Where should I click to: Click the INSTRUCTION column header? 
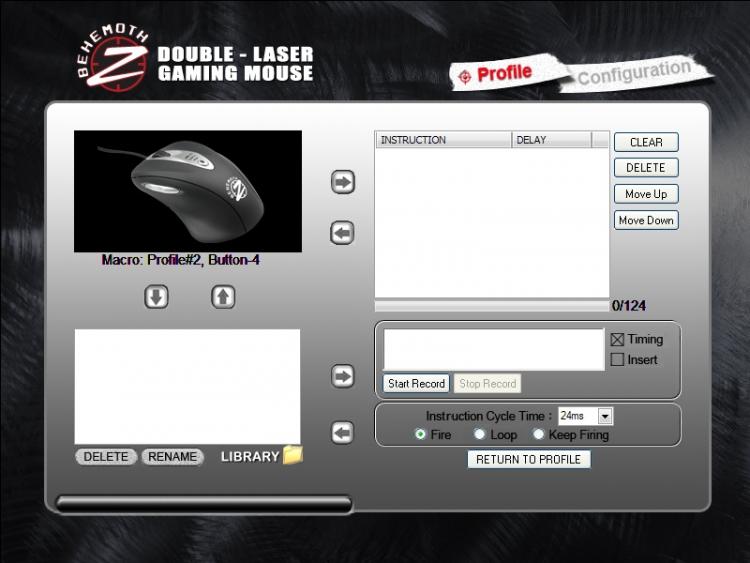pos(444,140)
